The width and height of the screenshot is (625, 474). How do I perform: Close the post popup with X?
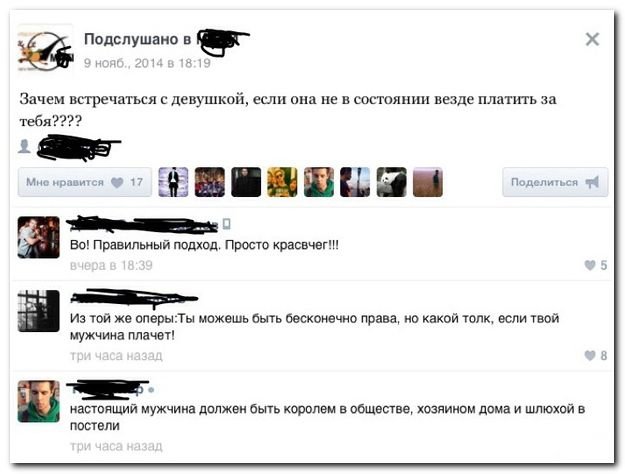592,39
